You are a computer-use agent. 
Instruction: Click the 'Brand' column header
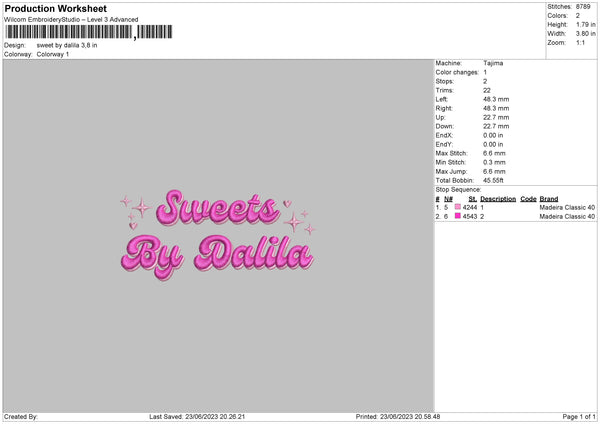(549, 199)
